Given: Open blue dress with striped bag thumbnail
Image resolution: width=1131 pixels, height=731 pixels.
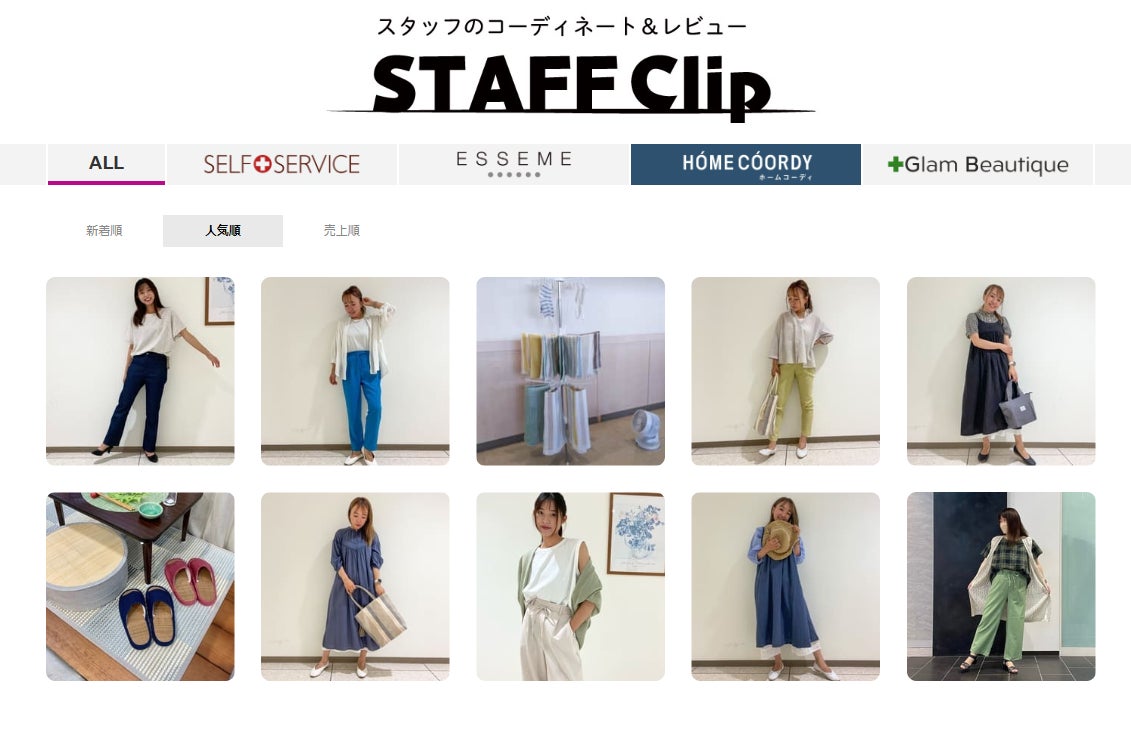Looking at the screenshot, I should coord(355,587).
